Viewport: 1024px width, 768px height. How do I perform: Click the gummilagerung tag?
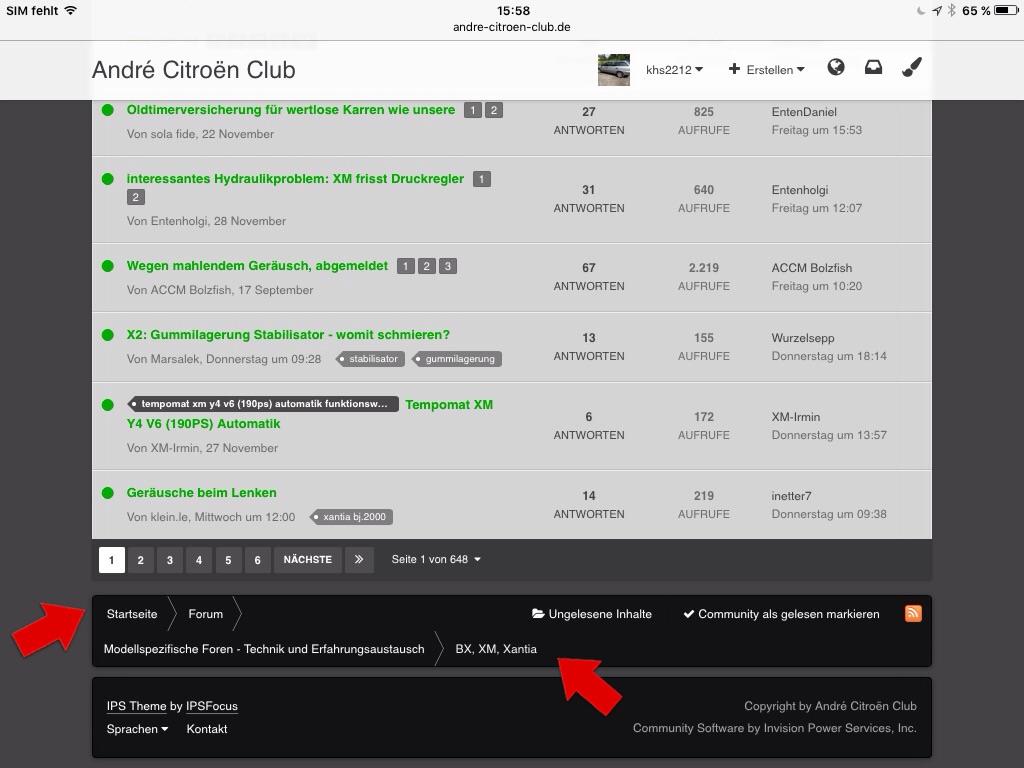tap(457, 359)
